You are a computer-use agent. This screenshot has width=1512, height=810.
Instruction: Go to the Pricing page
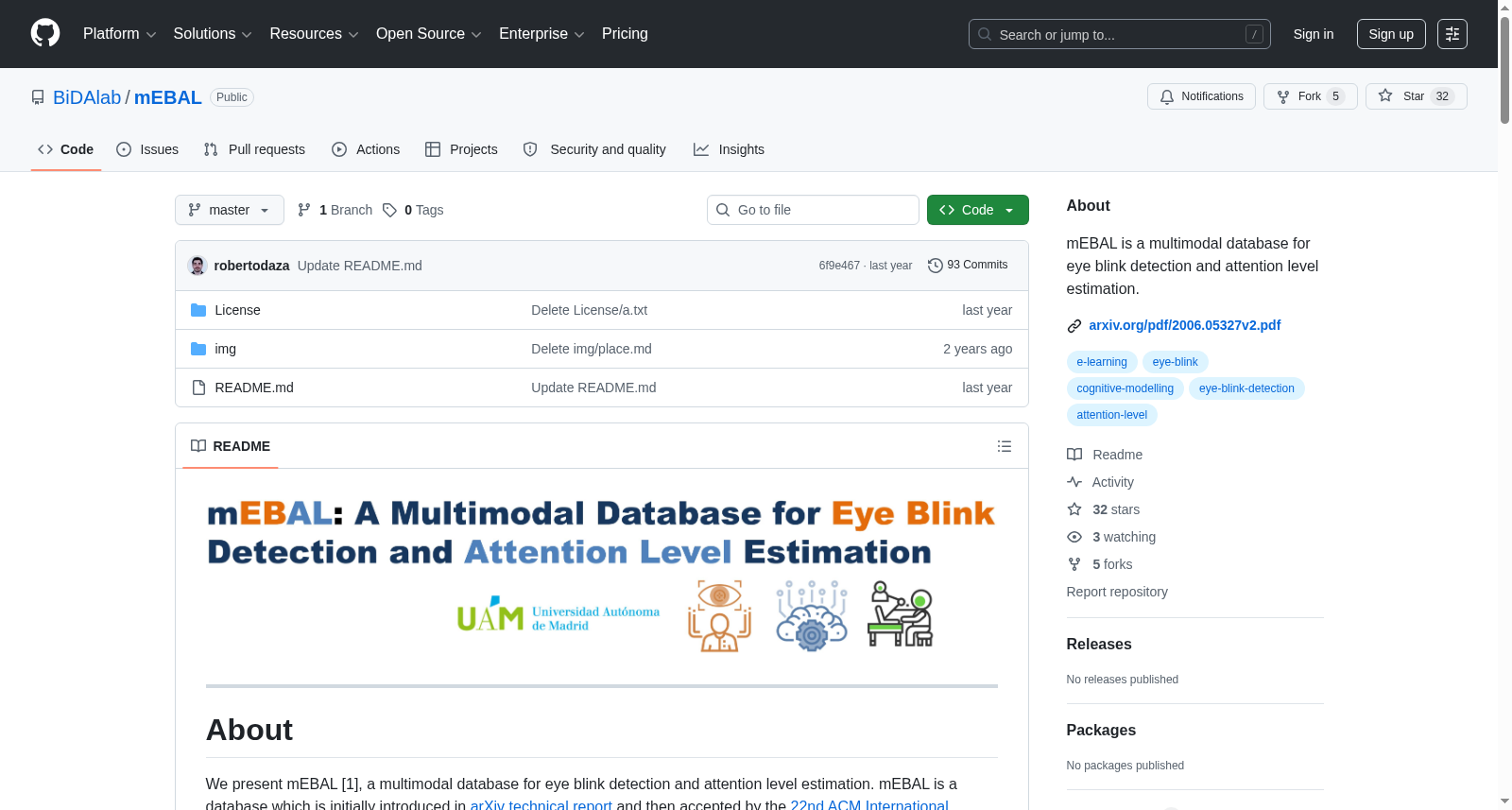point(625,34)
